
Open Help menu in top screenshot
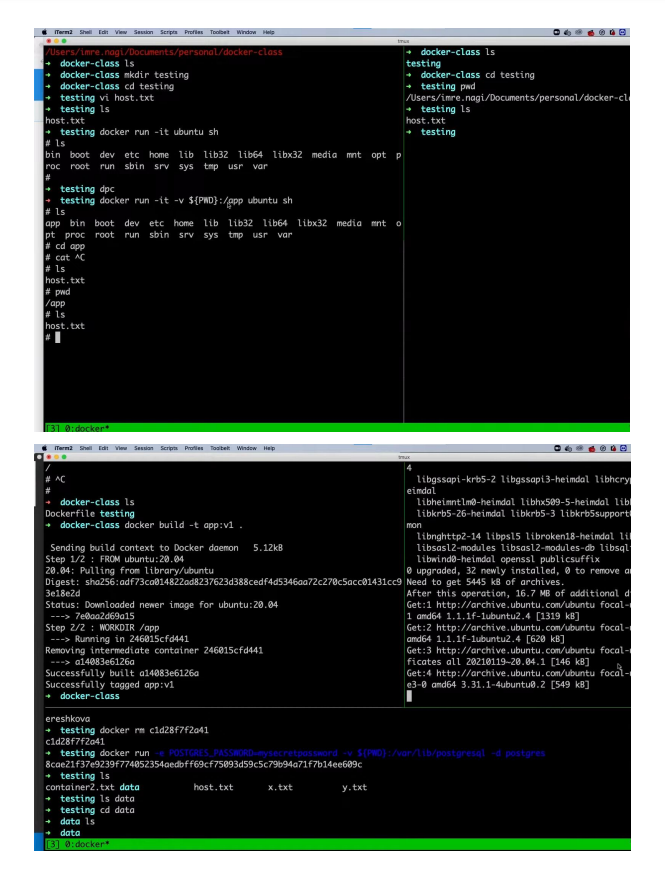[268, 32]
